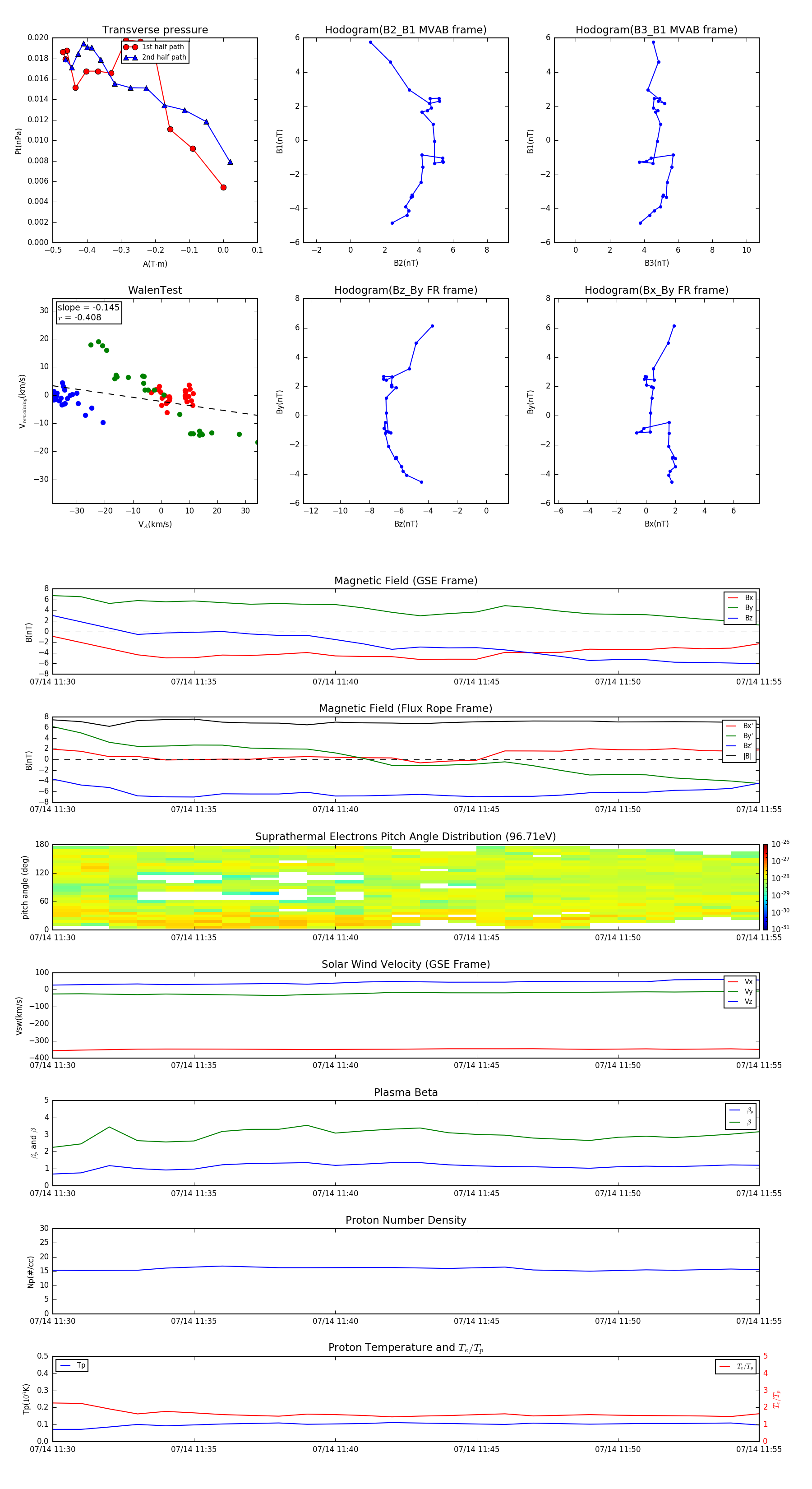Select Bz' in the Flux Rope legend
812x1489 pixels.
tap(739, 746)
